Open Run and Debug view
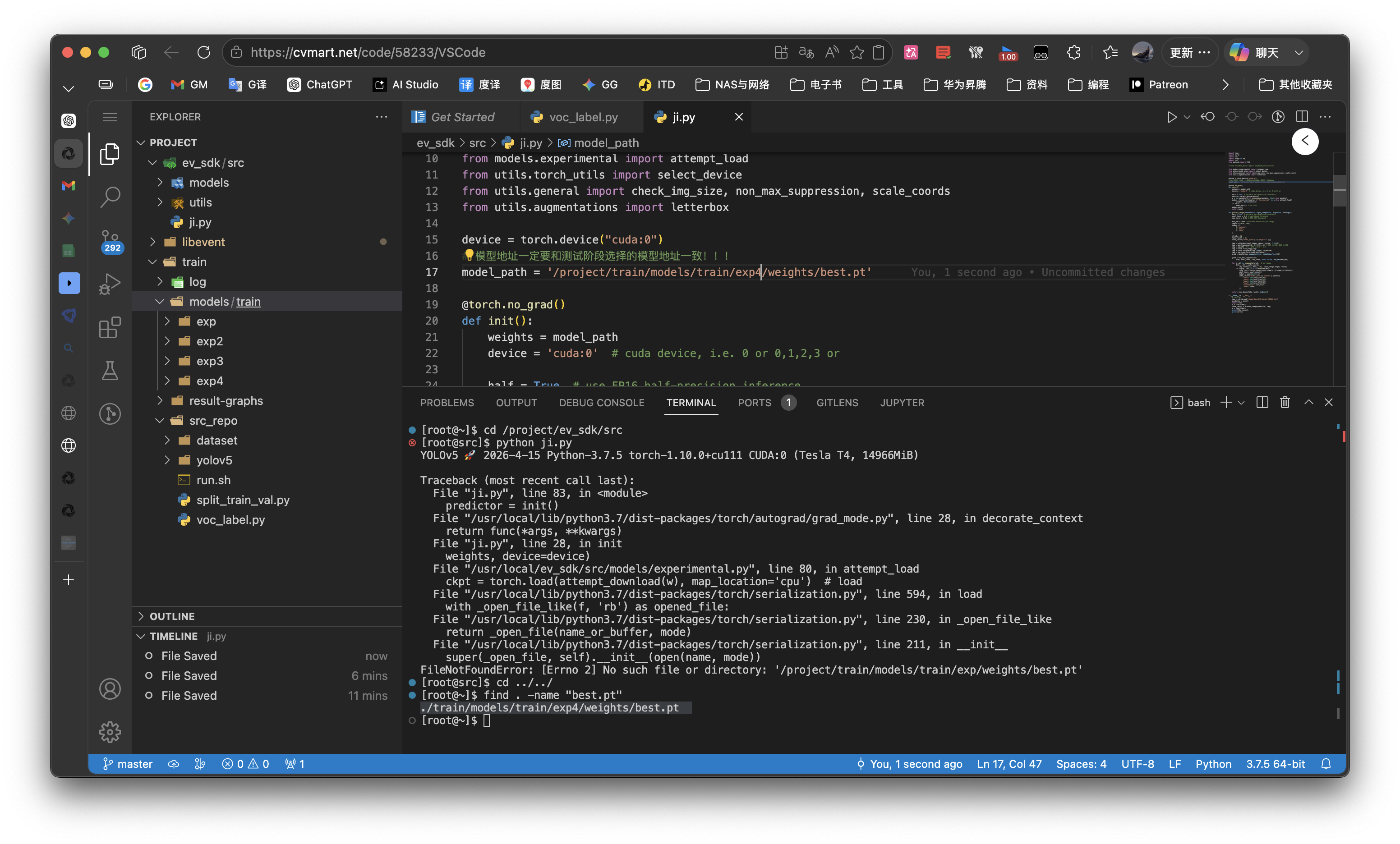This screenshot has width=1400, height=844. (x=110, y=284)
